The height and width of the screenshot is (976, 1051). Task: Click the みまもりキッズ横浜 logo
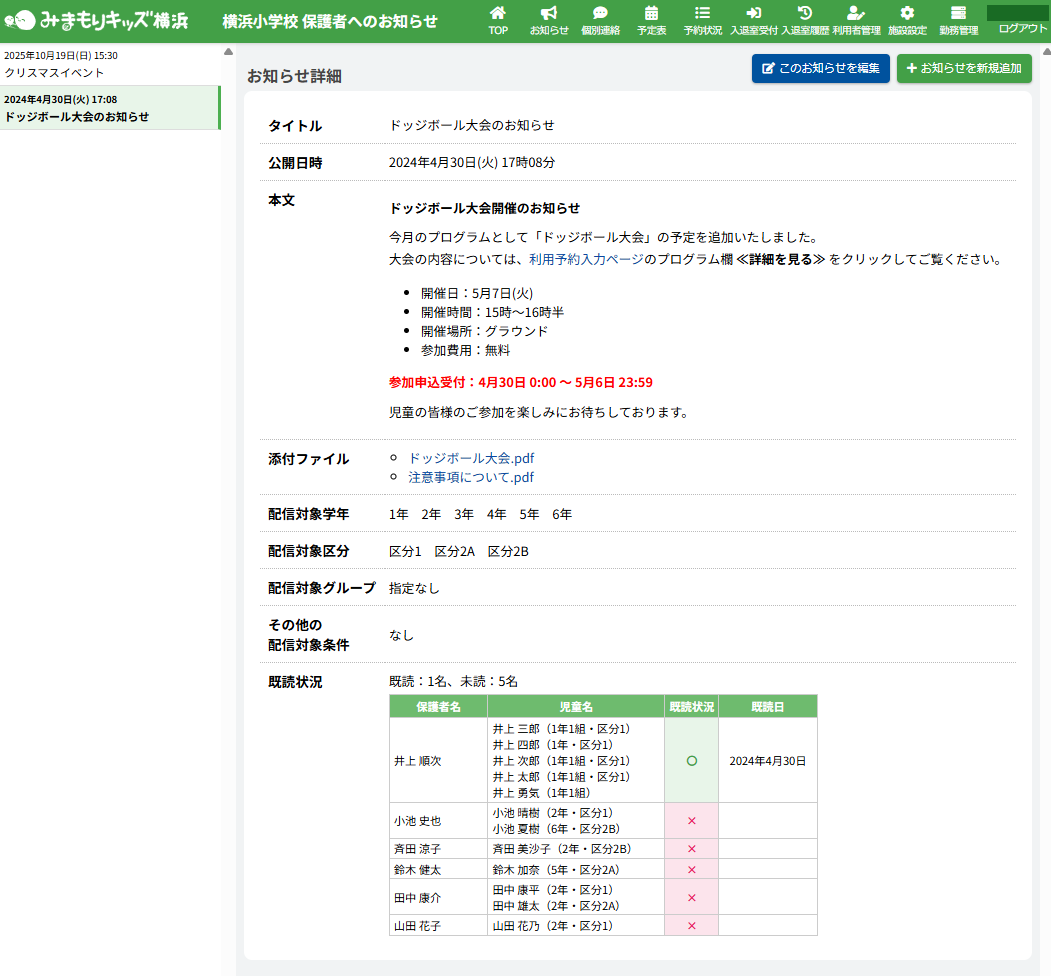[x=95, y=20]
